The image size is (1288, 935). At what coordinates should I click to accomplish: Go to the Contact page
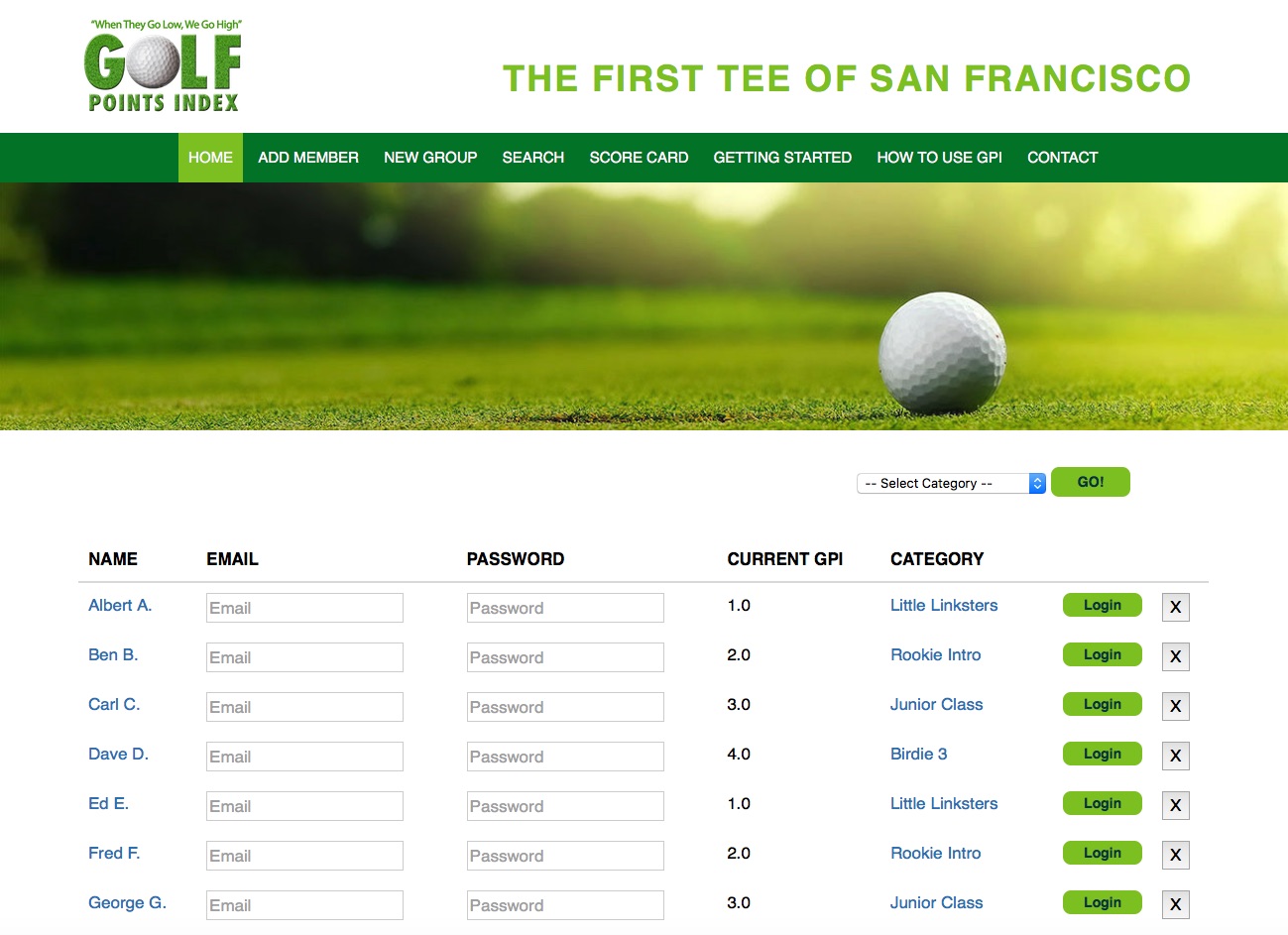[x=1063, y=158]
